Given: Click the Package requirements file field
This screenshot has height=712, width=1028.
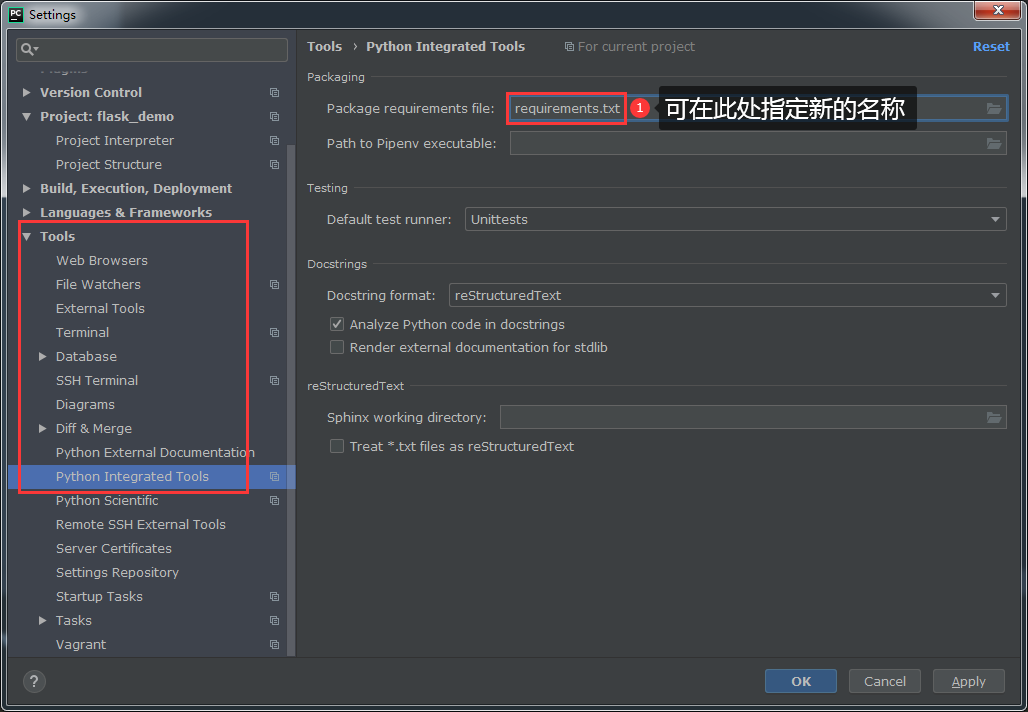Looking at the screenshot, I should tap(758, 109).
